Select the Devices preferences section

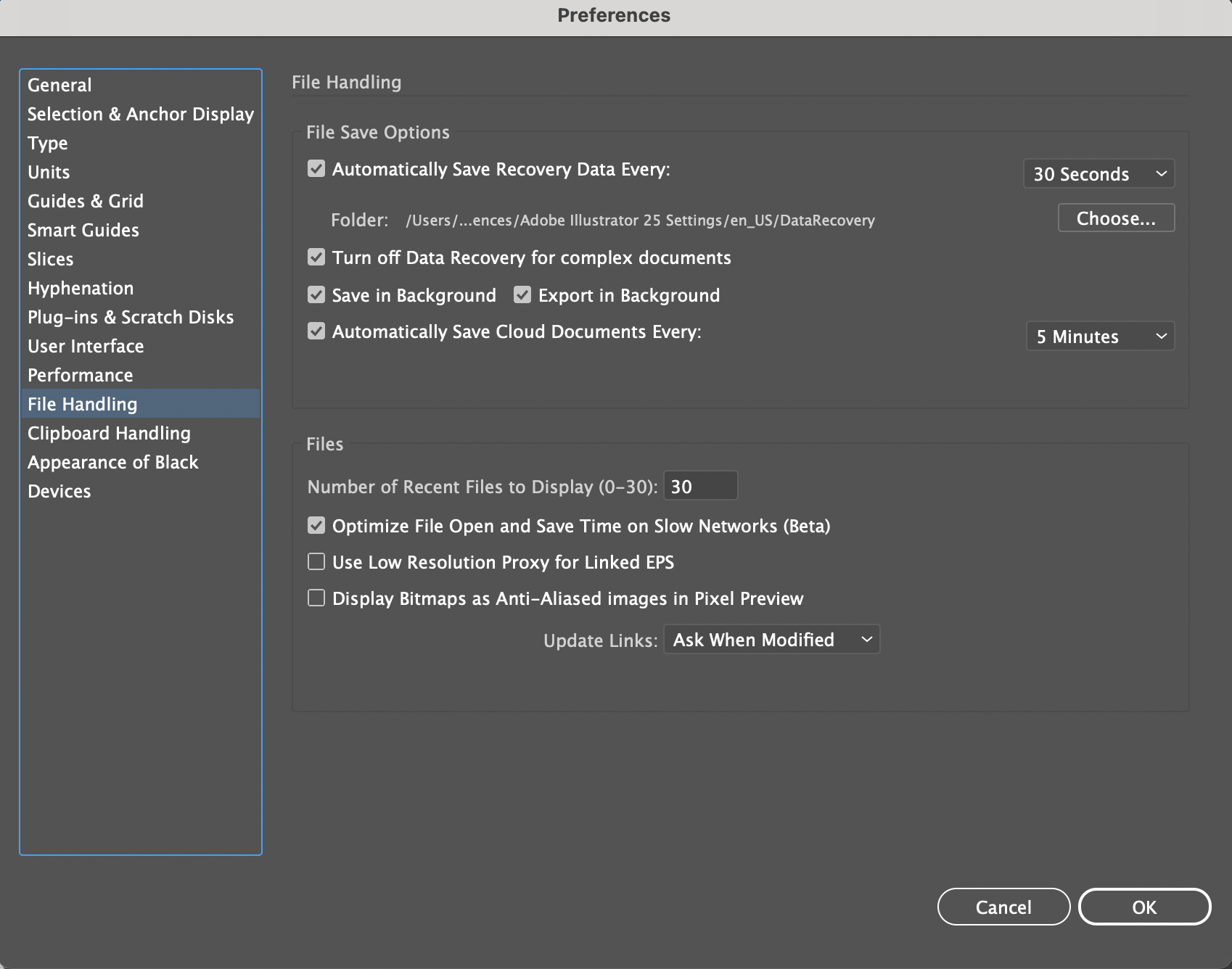tap(59, 491)
